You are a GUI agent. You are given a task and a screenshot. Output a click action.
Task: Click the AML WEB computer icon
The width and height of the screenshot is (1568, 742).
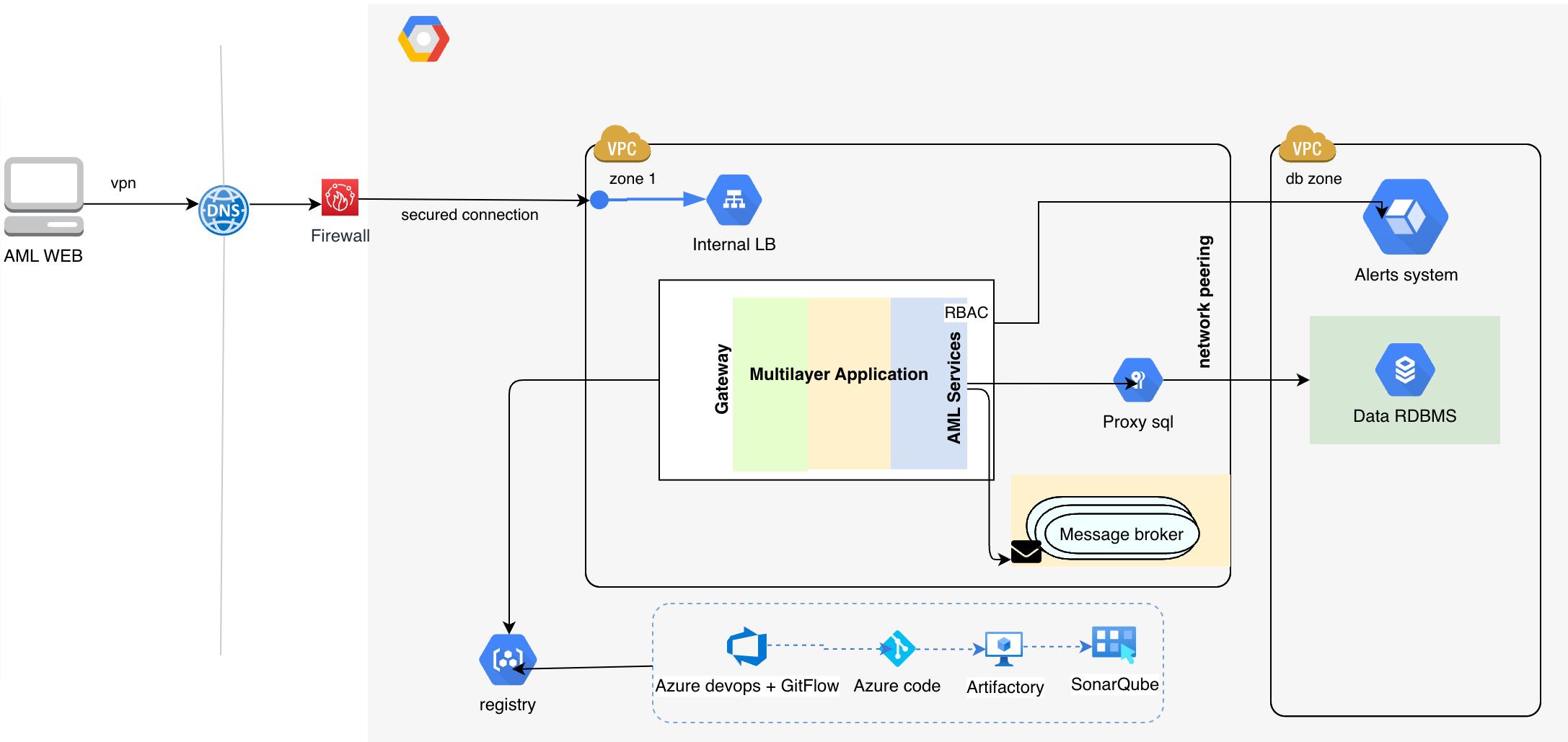pyautogui.click(x=44, y=196)
